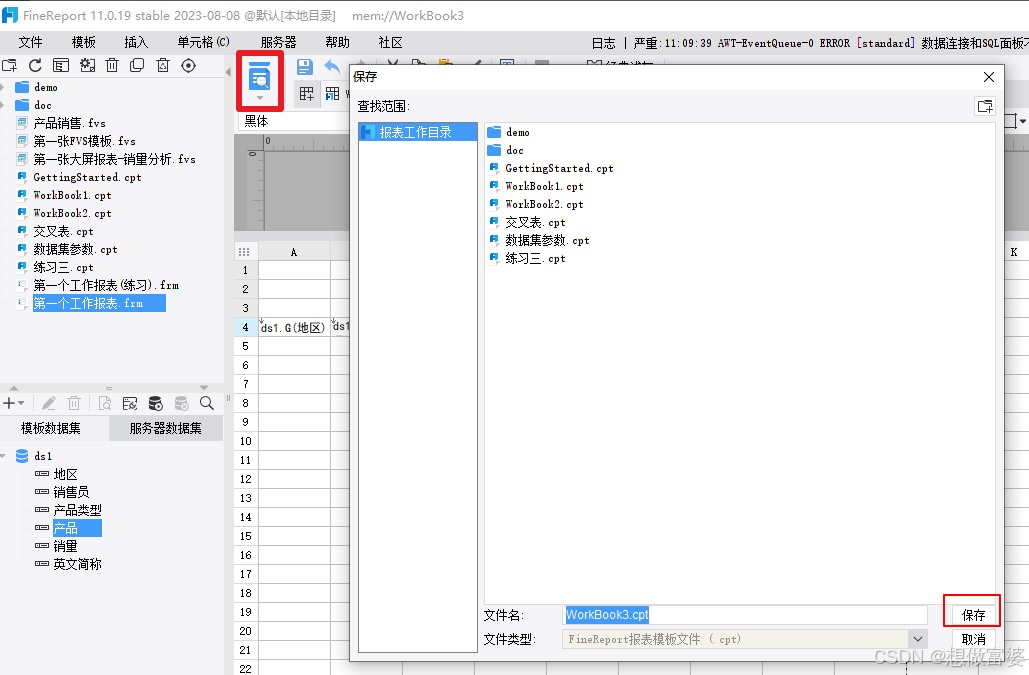Click cell containing ds1.G(地区) in sheet
This screenshot has height=675, width=1029.
(x=294, y=327)
